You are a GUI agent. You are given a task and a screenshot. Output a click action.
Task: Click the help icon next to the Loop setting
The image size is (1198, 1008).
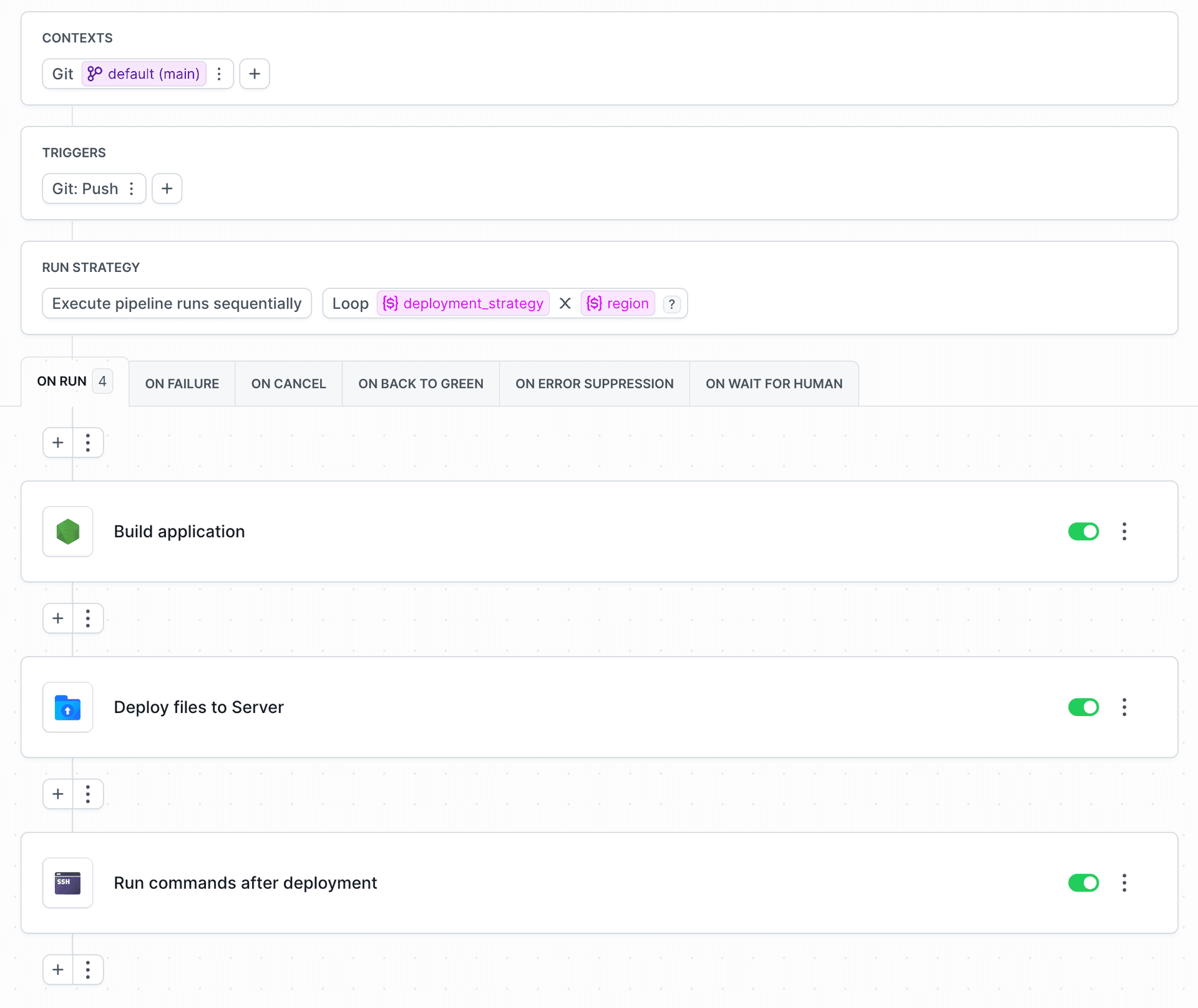tap(672, 304)
